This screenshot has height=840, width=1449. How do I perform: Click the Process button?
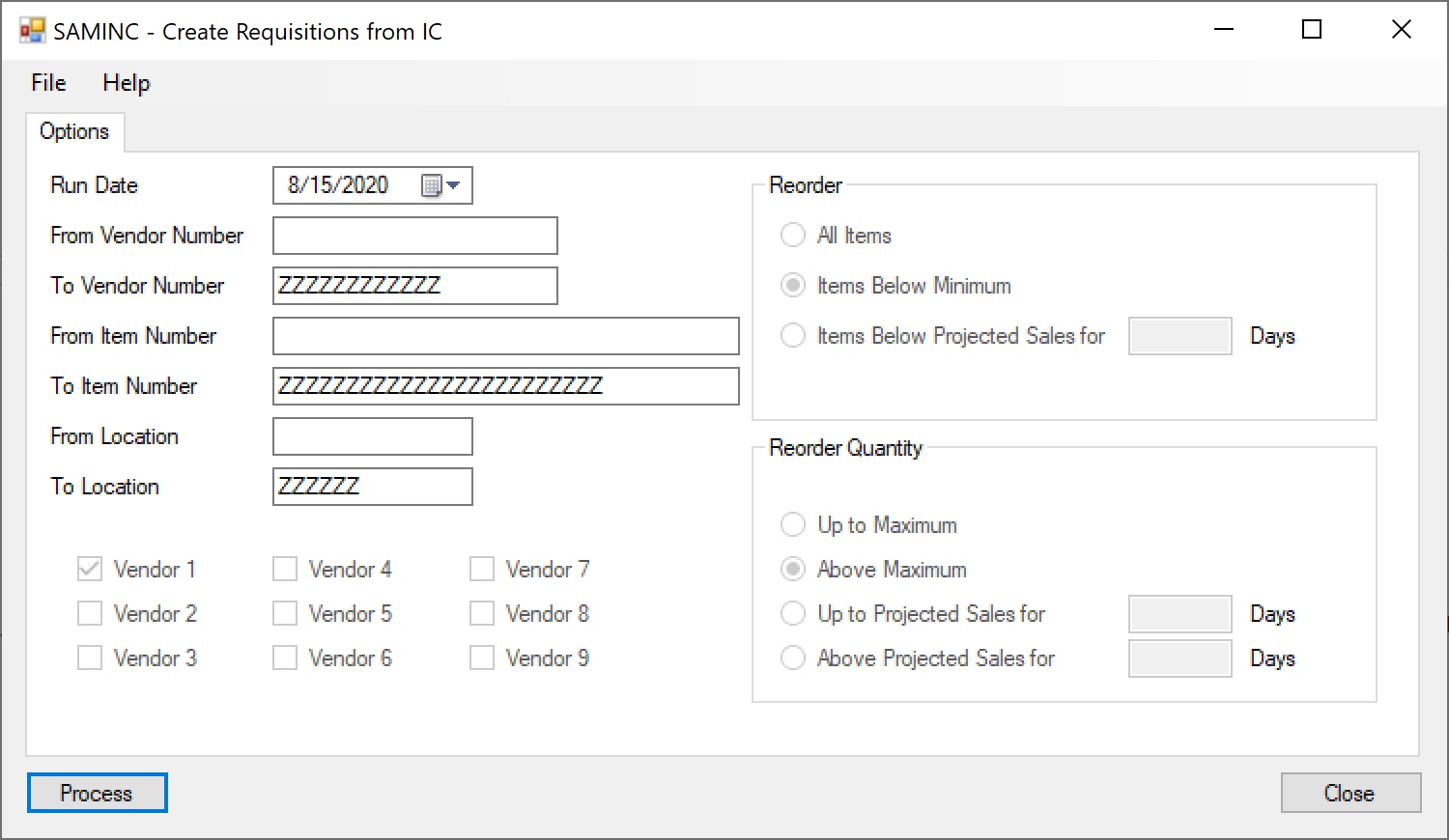pos(97,793)
